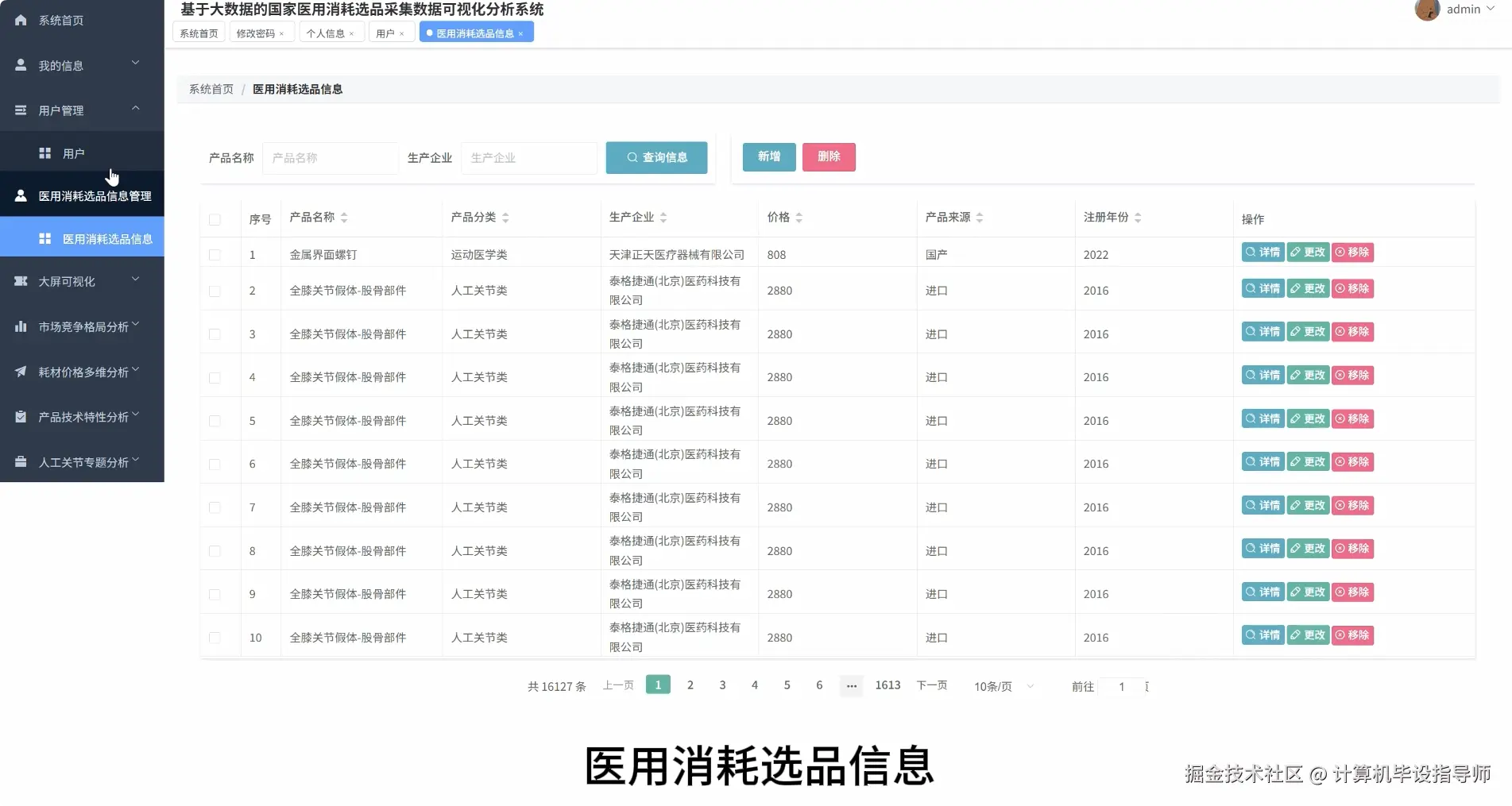Image resolution: width=1512 pixels, height=806 pixels.
Task: Go to 下一页 in pagination
Action: pyautogui.click(x=932, y=685)
